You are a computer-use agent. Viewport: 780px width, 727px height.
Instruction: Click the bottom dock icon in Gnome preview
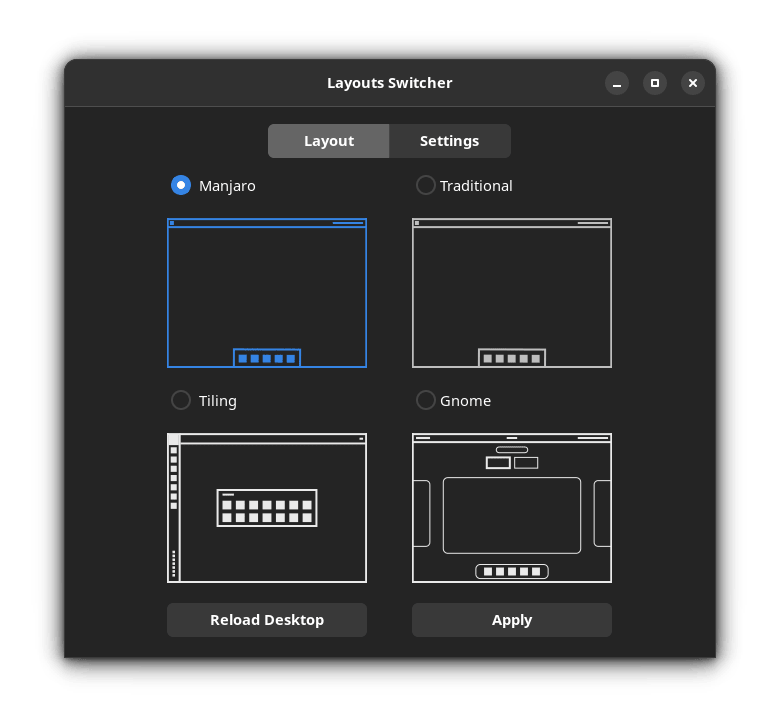point(511,572)
